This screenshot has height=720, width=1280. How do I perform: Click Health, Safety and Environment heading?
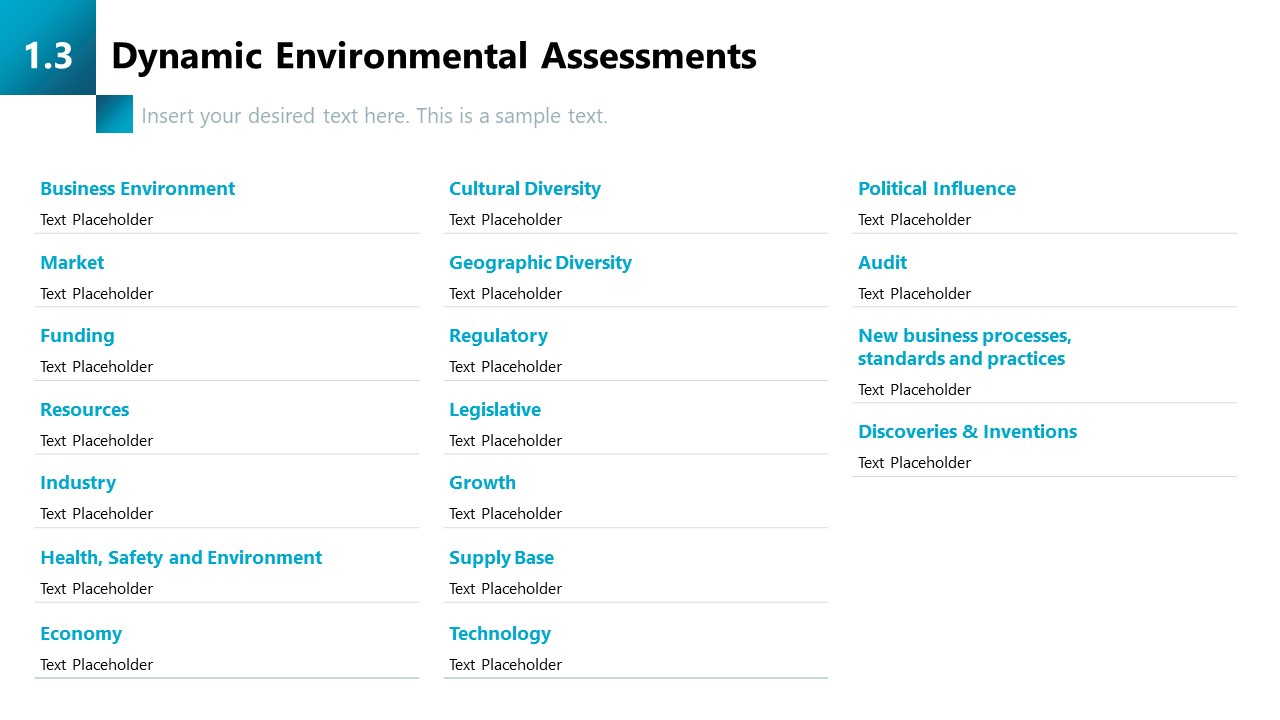point(181,558)
